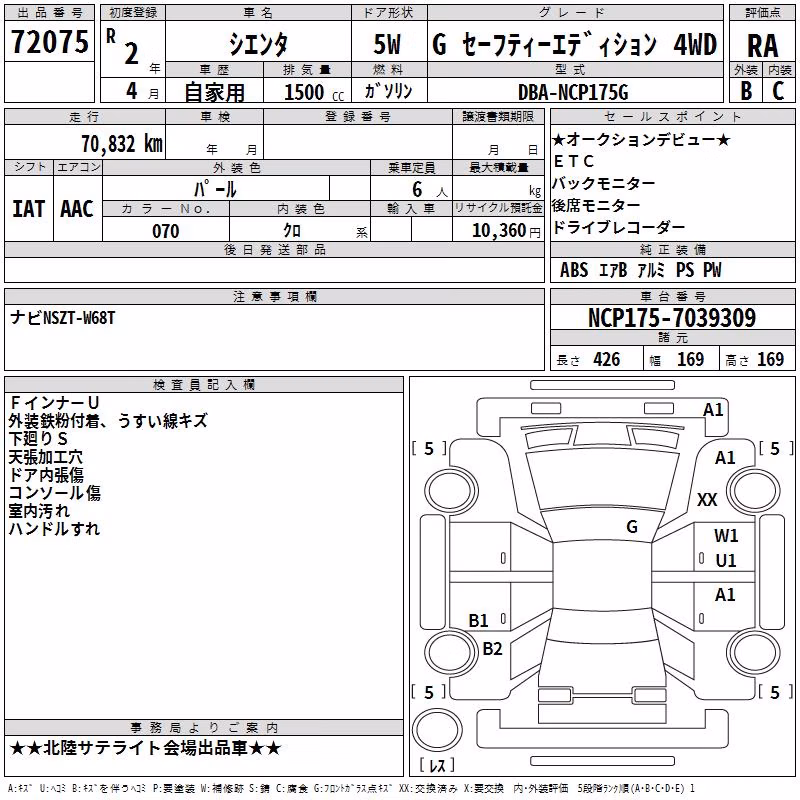Screen dimensions: 800x800
Task: Click the G windshield chip mark on the diagram
Action: [632, 526]
